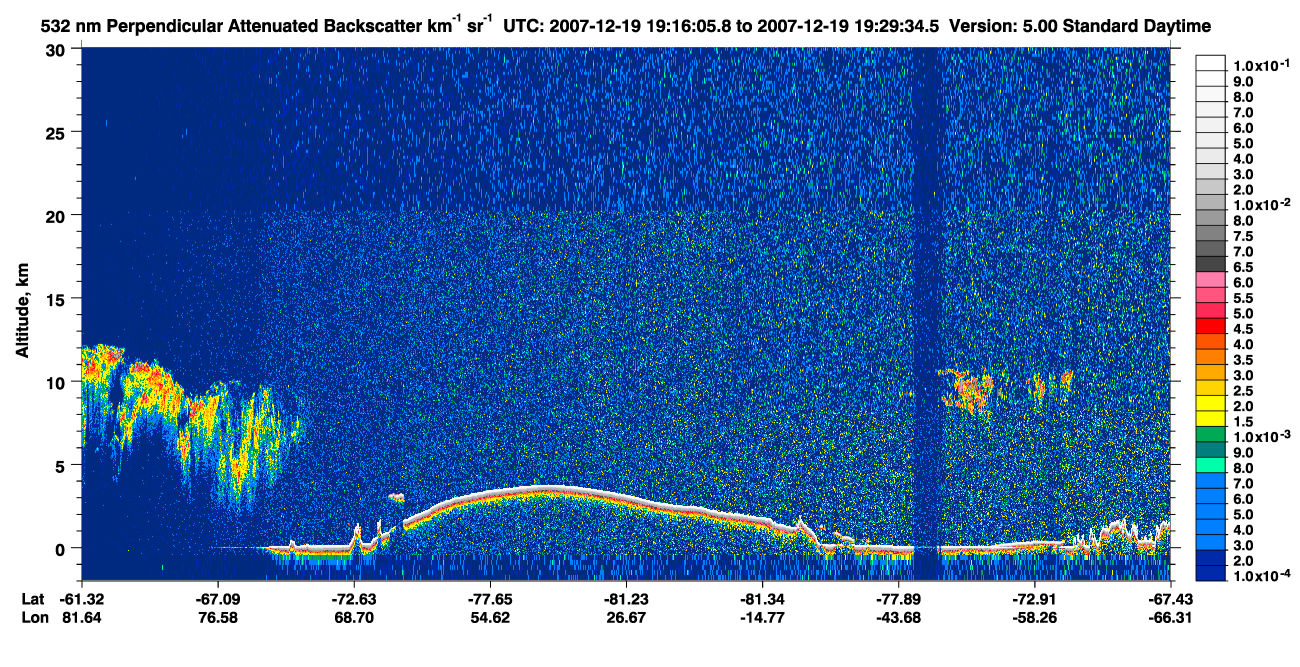Click colorbar label '1.0x10-1'
This screenshot has width=1300, height=667.
pos(1261,65)
